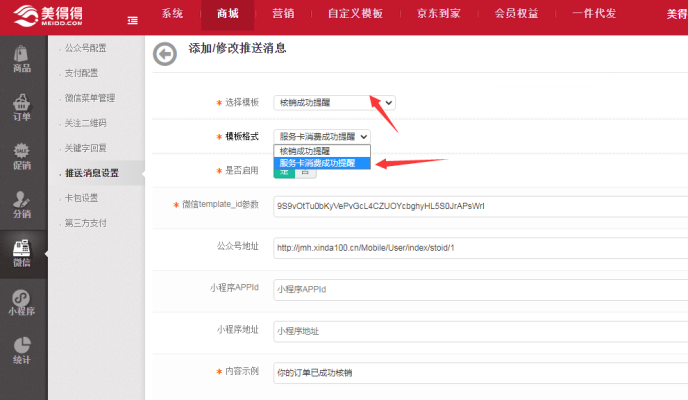Go back using the circular arrow icon
688x400 pixels.
click(x=165, y=54)
